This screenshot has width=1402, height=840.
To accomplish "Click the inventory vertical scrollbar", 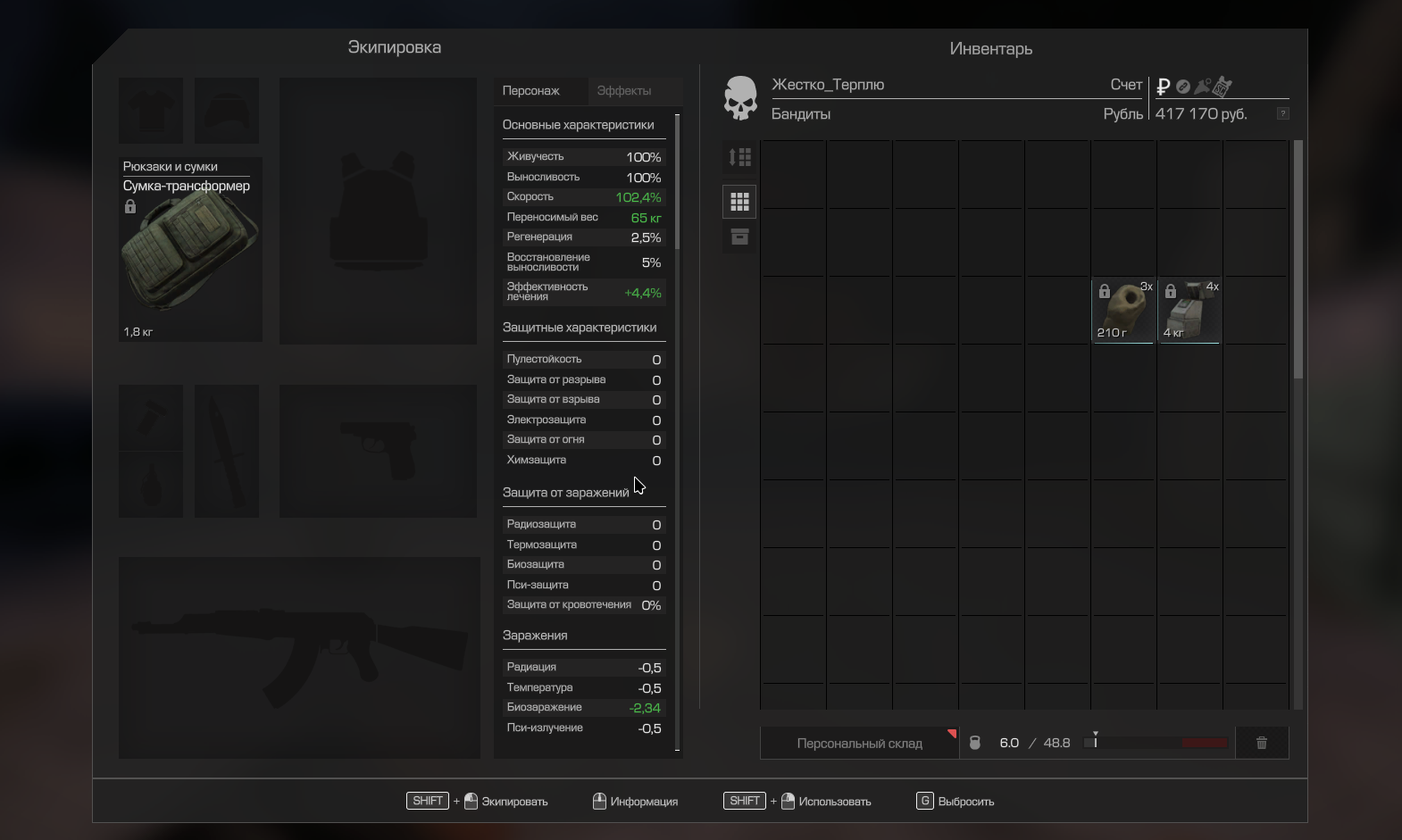I will (x=1298, y=259).
